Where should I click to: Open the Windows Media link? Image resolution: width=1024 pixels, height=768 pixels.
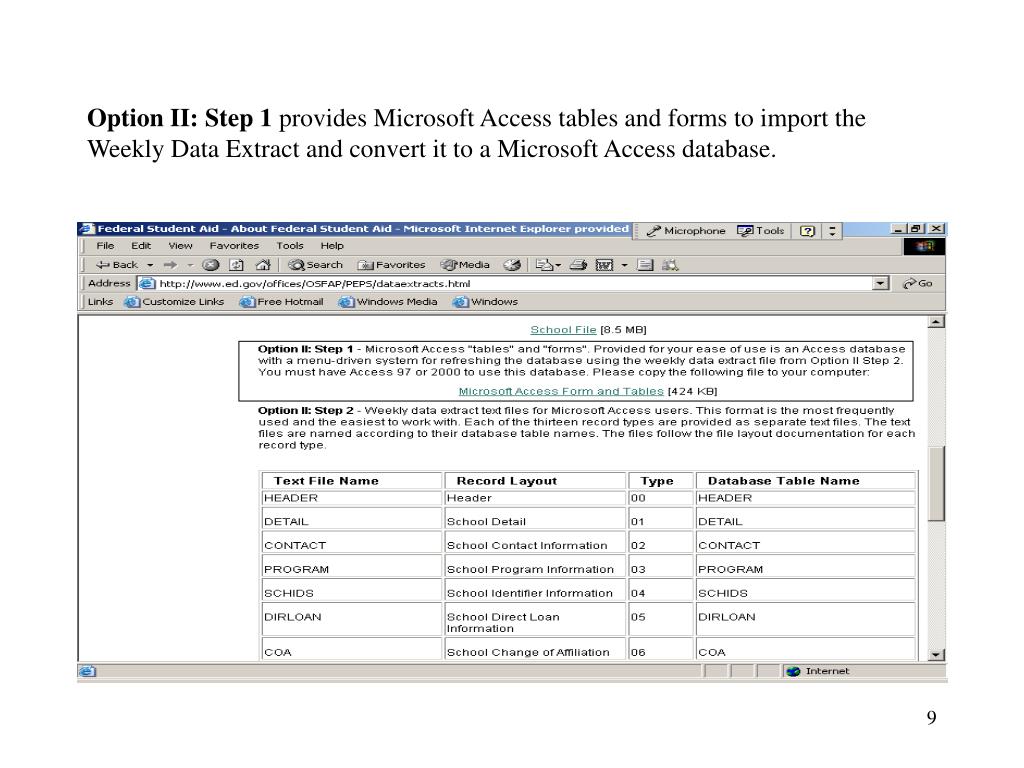388,302
